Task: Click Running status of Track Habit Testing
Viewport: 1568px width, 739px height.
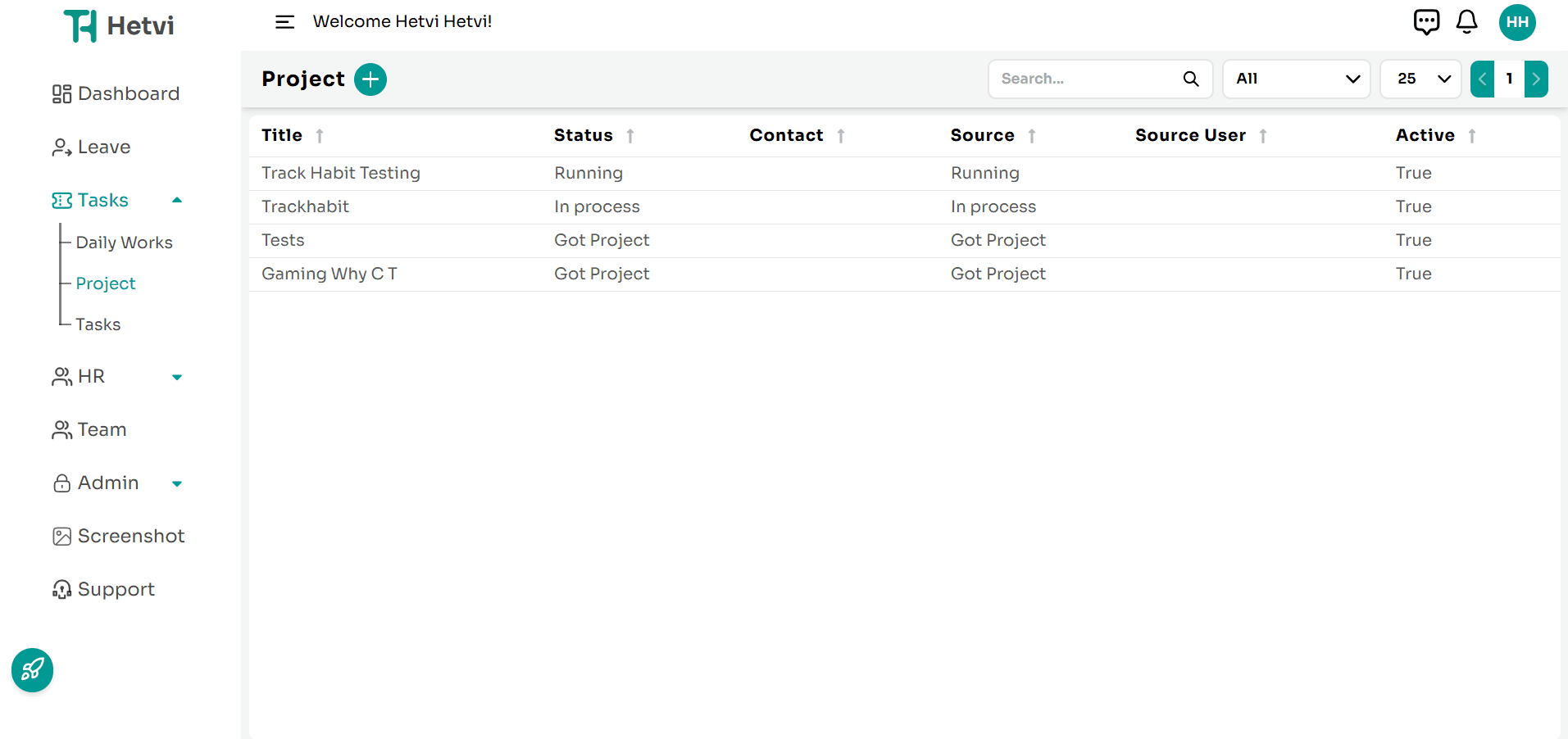Action: coord(589,174)
